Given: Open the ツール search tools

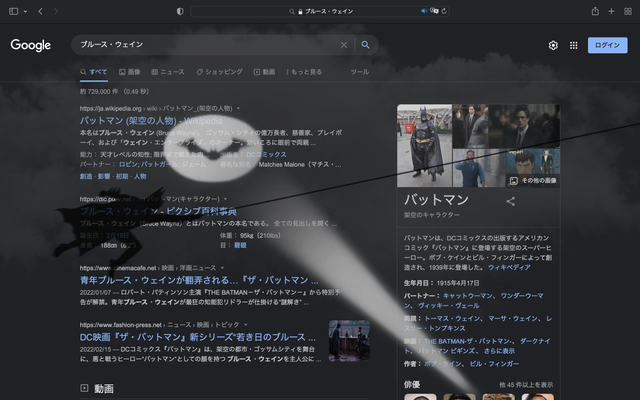Looking at the screenshot, I should 360,72.
